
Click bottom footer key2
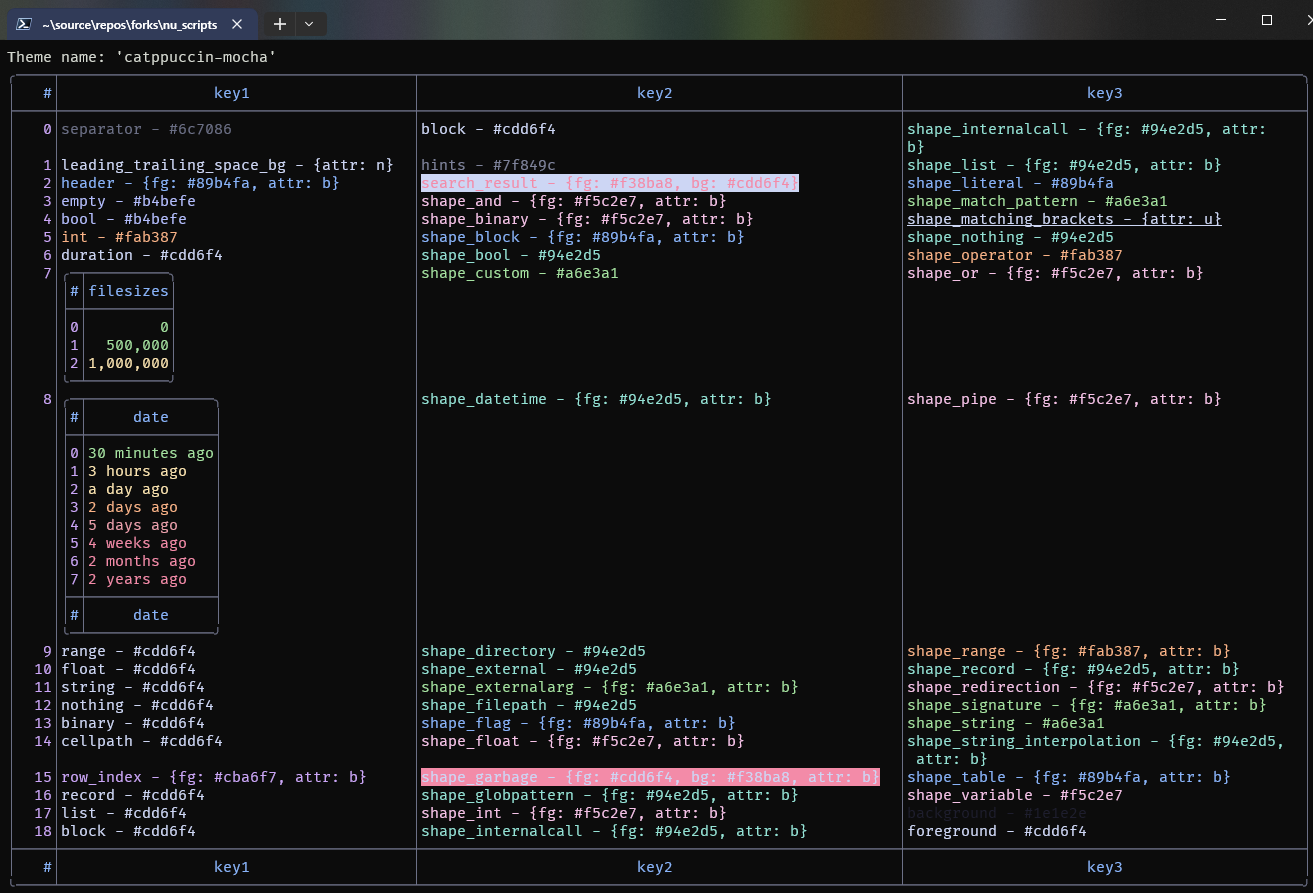[655, 867]
